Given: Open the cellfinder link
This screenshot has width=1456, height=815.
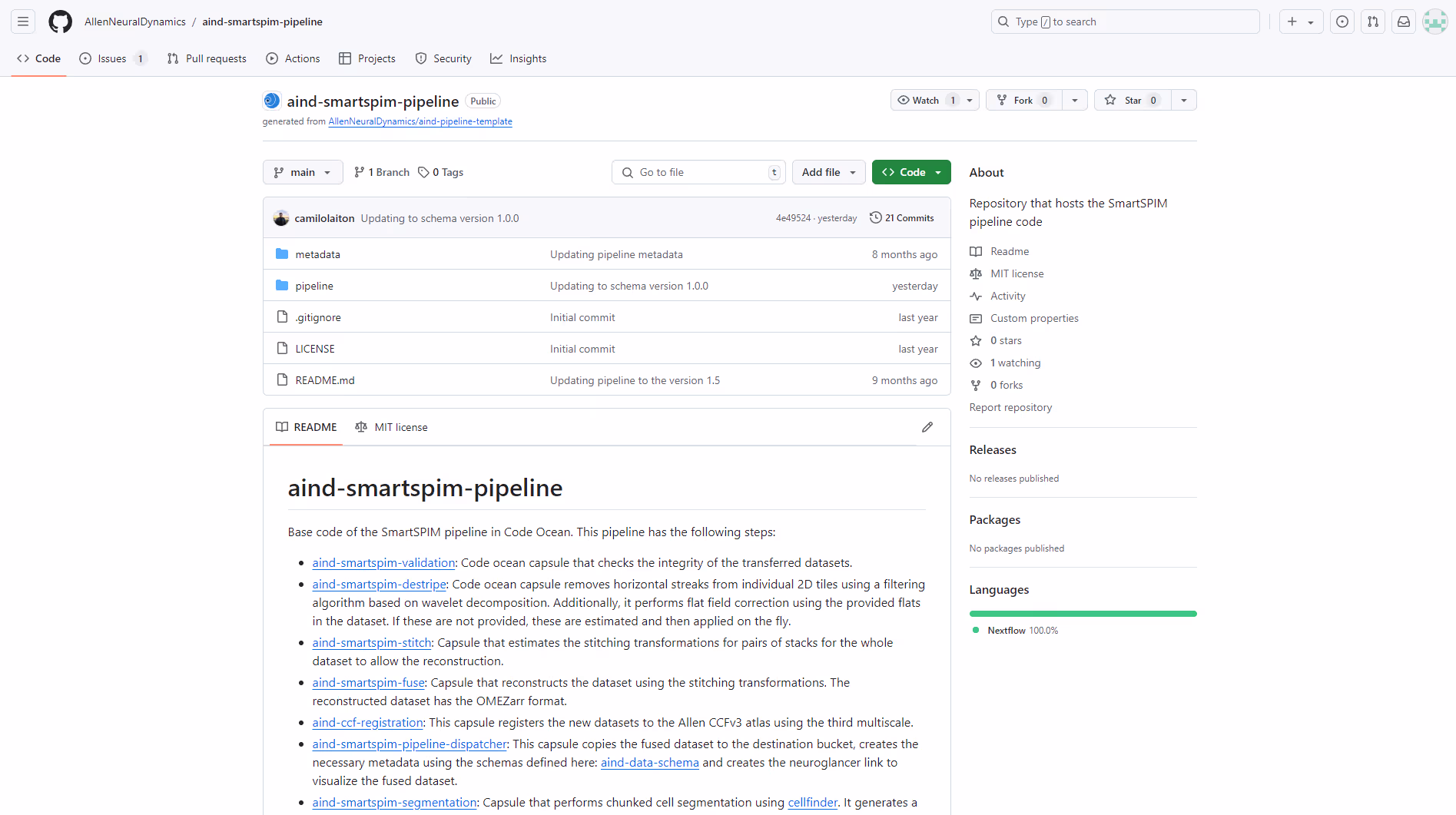Looking at the screenshot, I should point(812,803).
